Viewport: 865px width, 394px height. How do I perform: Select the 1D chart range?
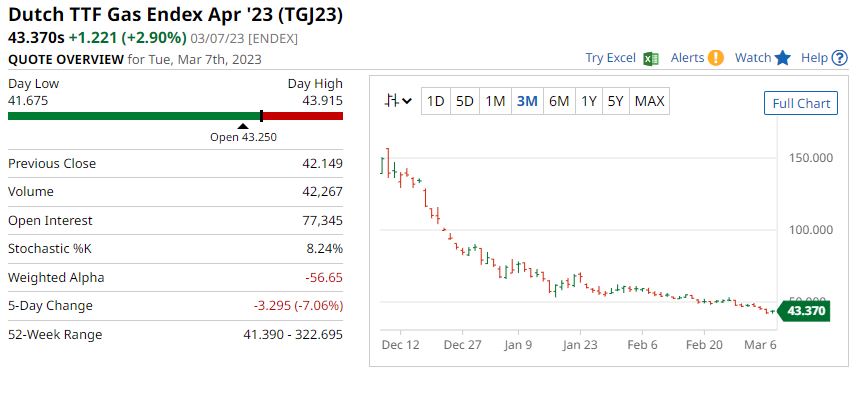coord(436,102)
